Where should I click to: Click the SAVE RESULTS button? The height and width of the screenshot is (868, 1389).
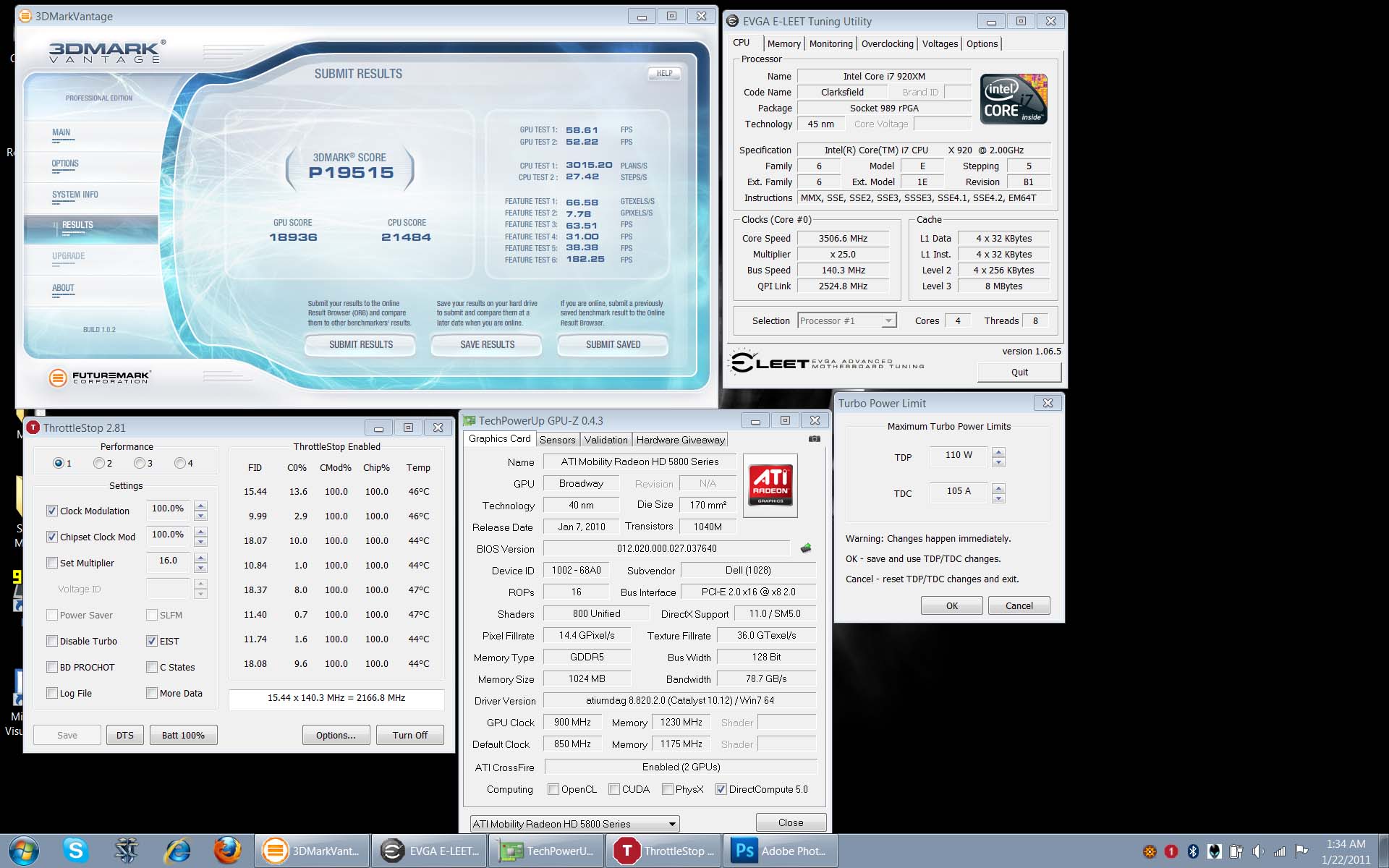(x=487, y=344)
